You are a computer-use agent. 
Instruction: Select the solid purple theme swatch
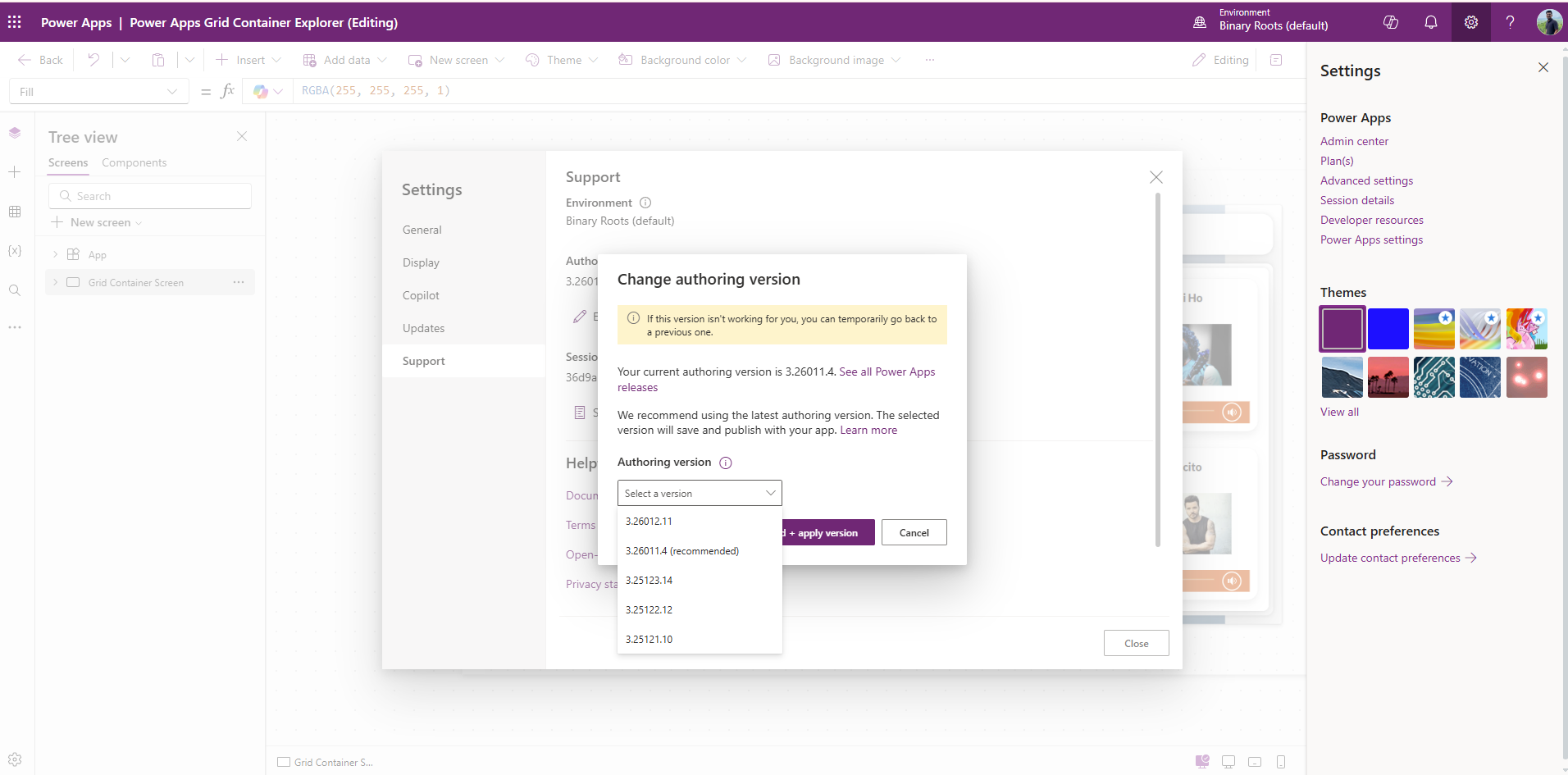[x=1342, y=329]
